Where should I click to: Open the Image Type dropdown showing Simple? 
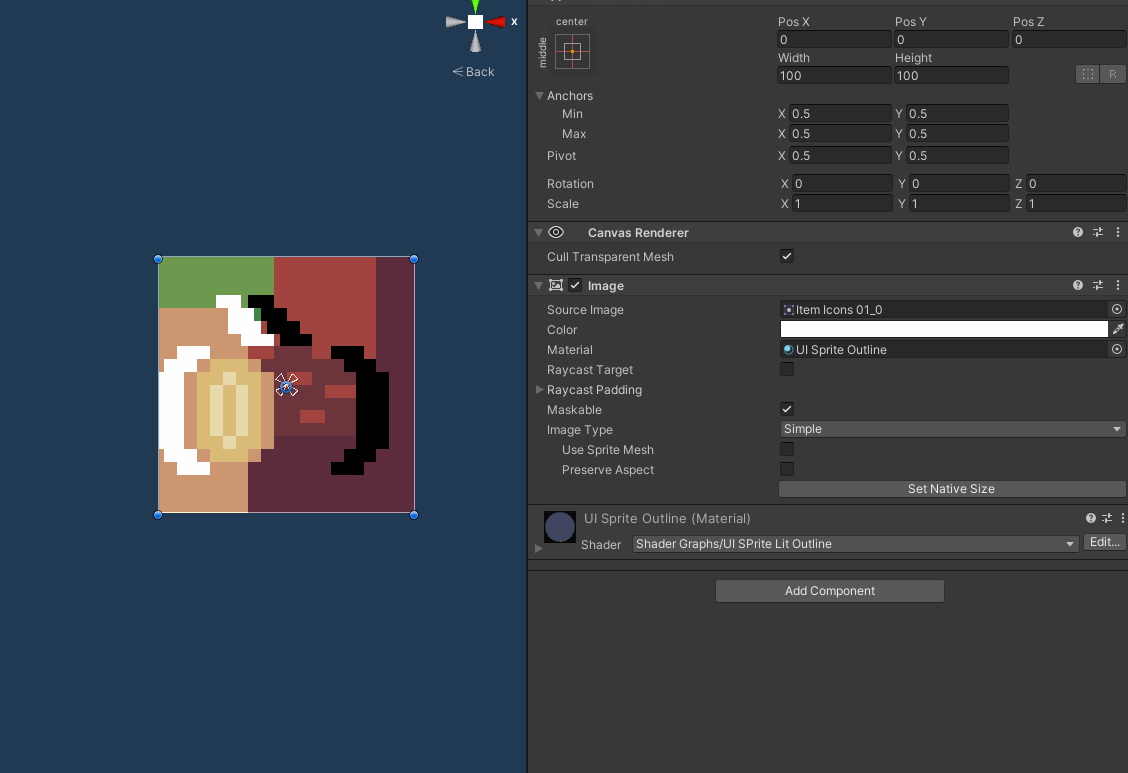pyautogui.click(x=951, y=428)
